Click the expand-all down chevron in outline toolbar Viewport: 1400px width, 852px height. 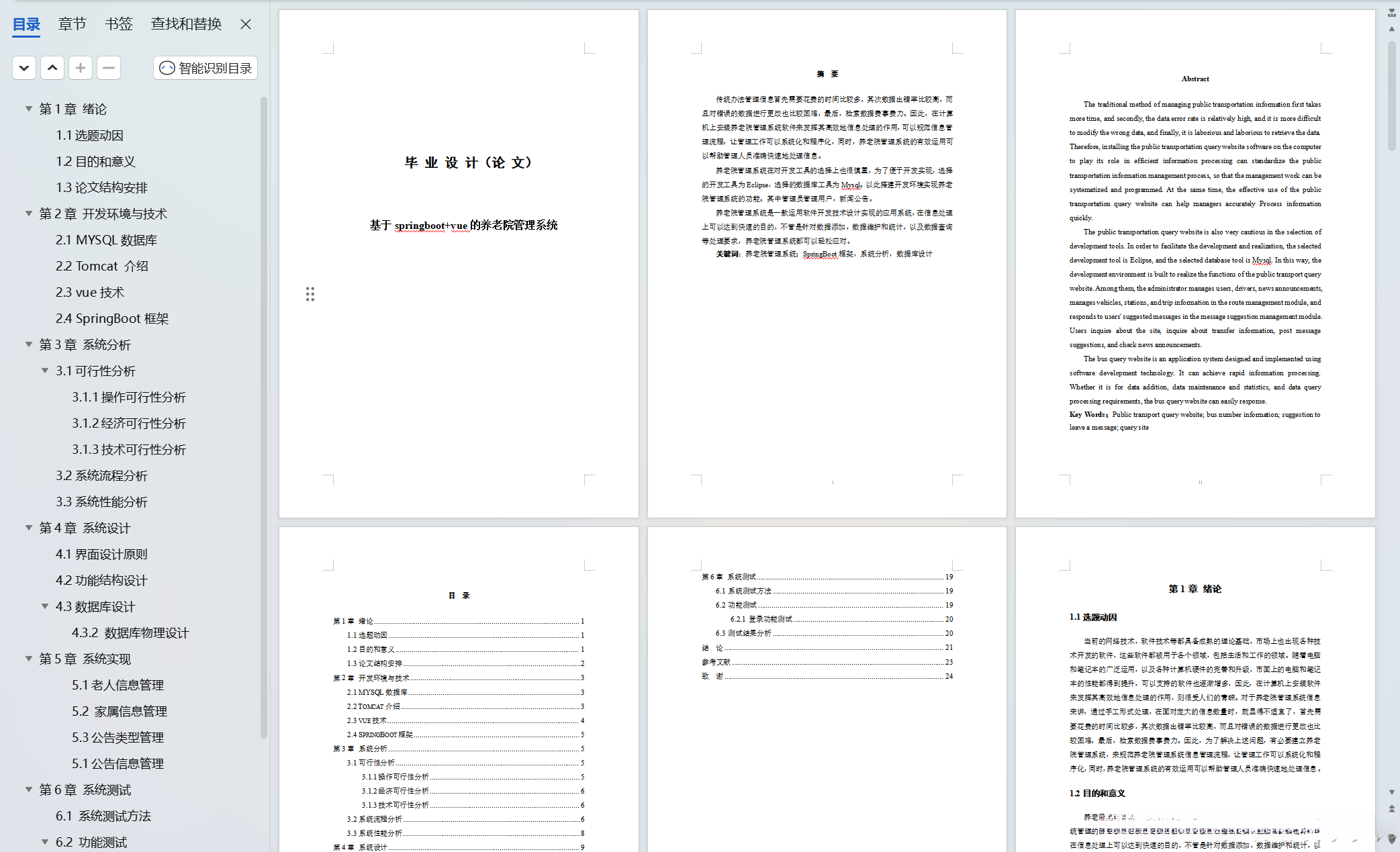coord(24,68)
